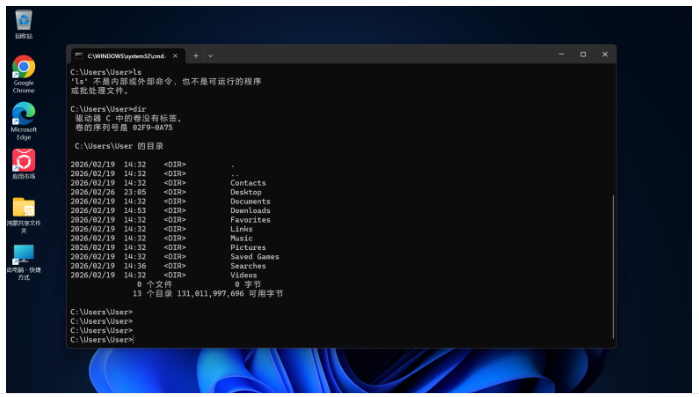Click the last command prompt line
Image resolution: width=699 pixels, height=397 pixels.
click(102, 340)
